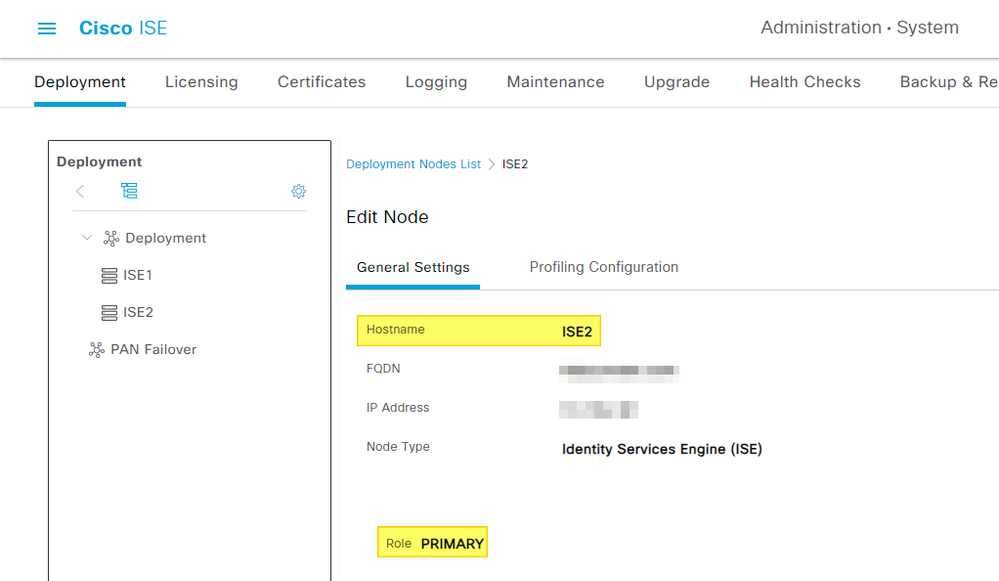Open the Health Checks tab
The width and height of the screenshot is (999, 581).
pyautogui.click(x=805, y=82)
